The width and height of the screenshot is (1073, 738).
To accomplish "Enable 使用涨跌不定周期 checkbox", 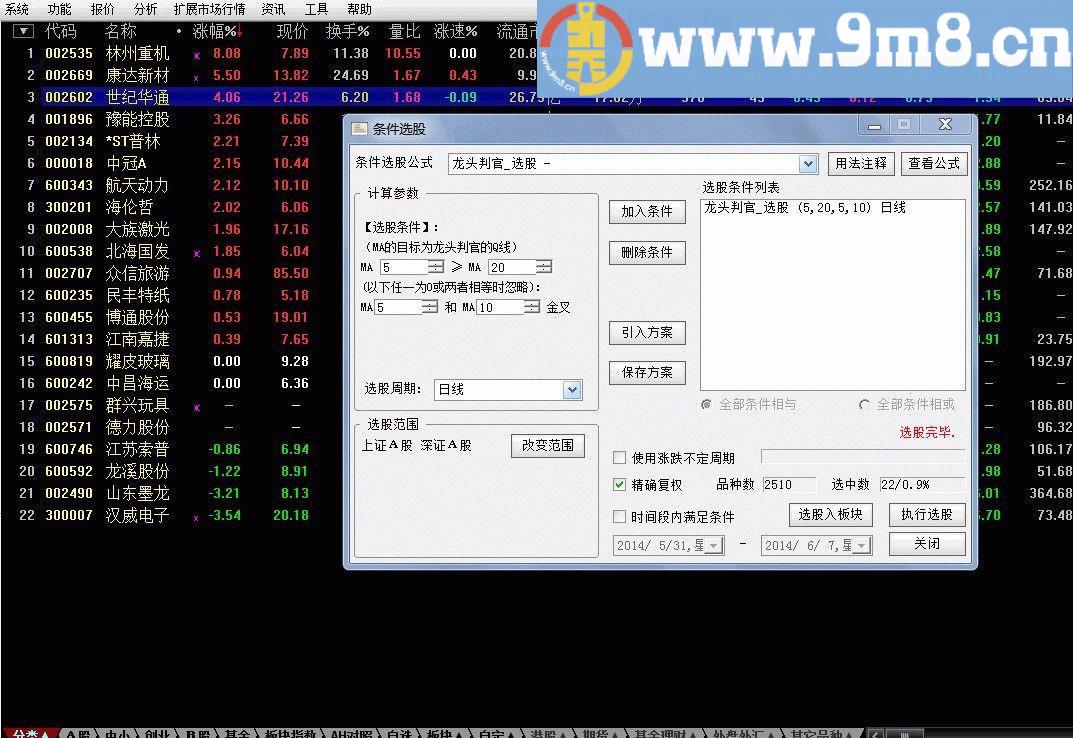I will [619, 457].
